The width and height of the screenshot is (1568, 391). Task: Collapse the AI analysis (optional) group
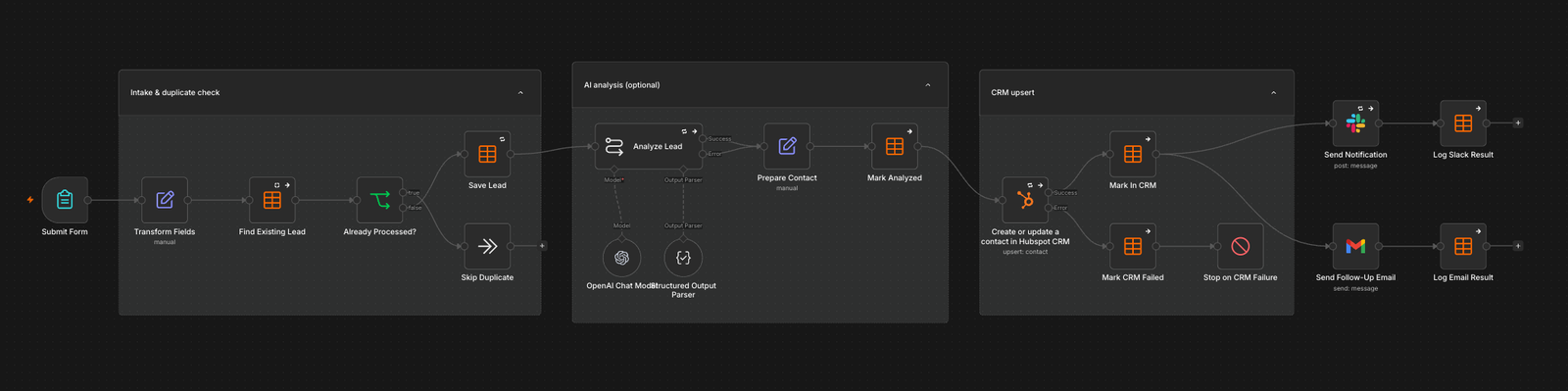click(928, 85)
